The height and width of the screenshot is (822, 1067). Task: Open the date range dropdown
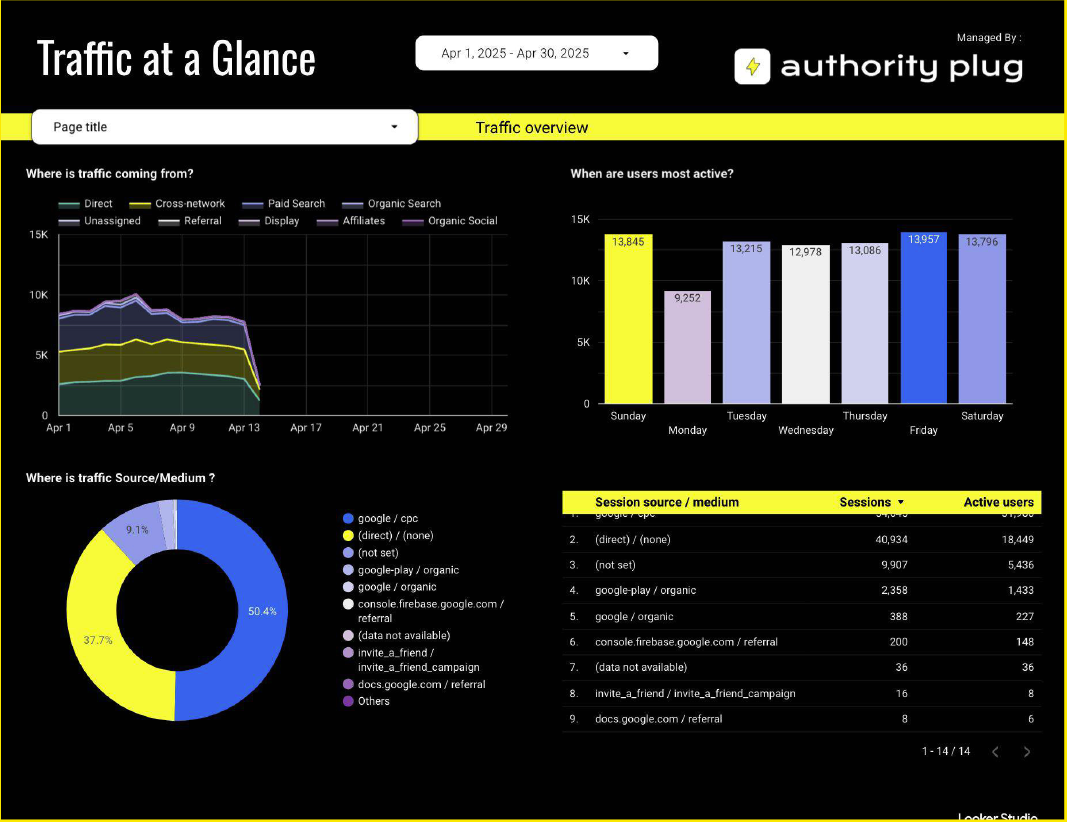536,54
